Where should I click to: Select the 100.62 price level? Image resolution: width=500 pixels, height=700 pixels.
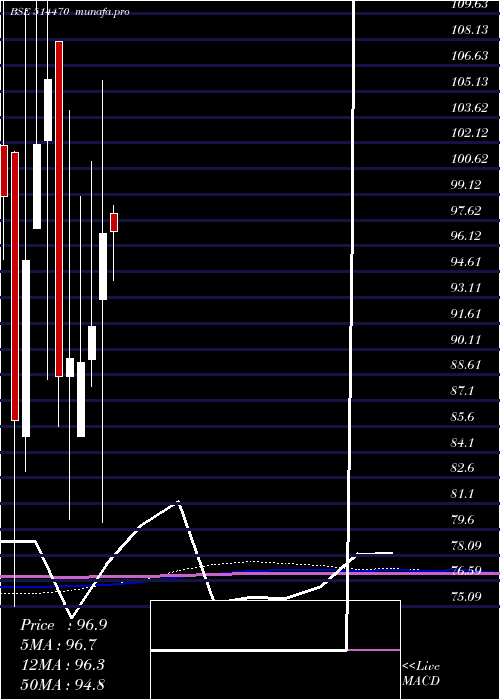pyautogui.click(x=470, y=159)
